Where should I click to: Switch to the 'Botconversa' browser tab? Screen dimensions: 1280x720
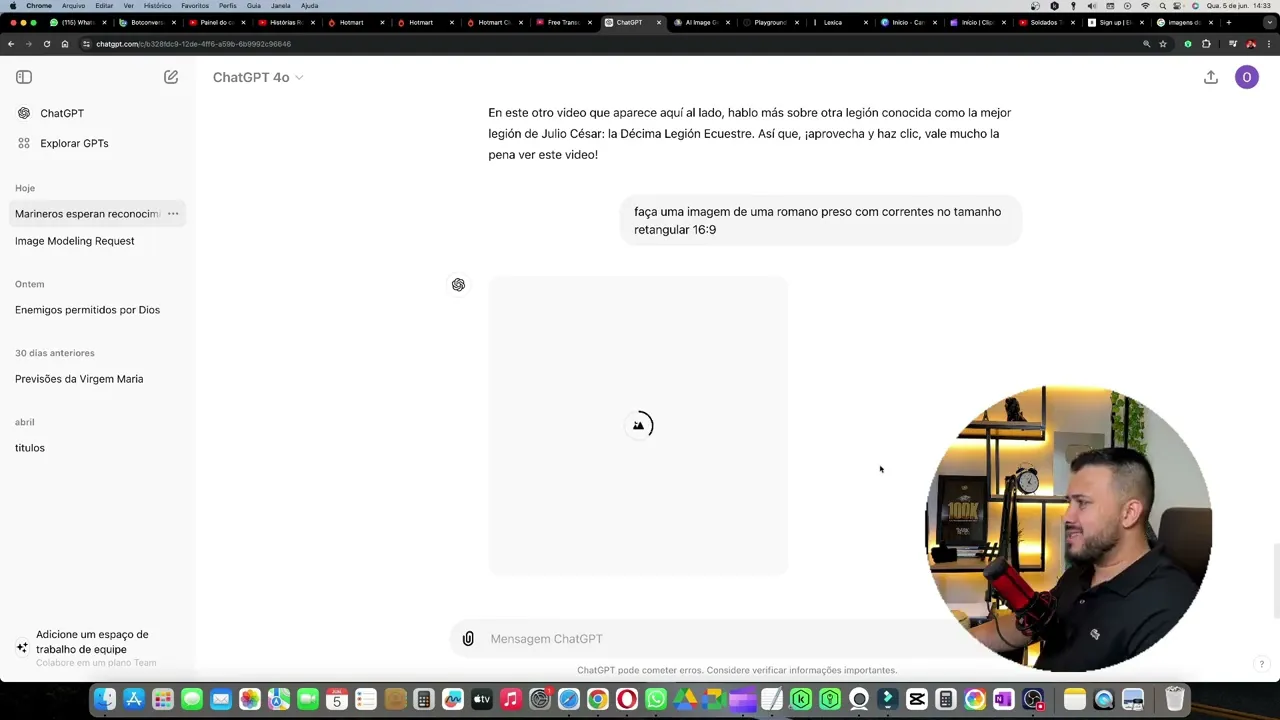(x=147, y=22)
